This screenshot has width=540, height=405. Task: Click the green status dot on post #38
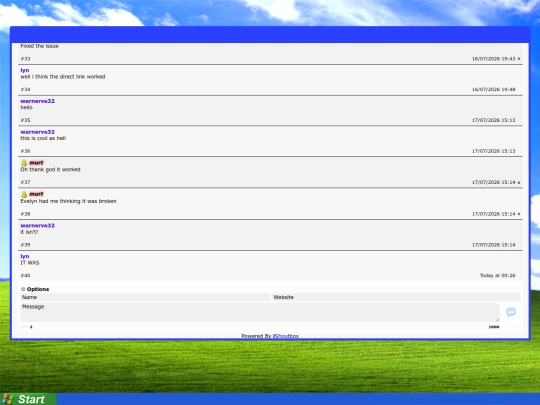pos(519,214)
